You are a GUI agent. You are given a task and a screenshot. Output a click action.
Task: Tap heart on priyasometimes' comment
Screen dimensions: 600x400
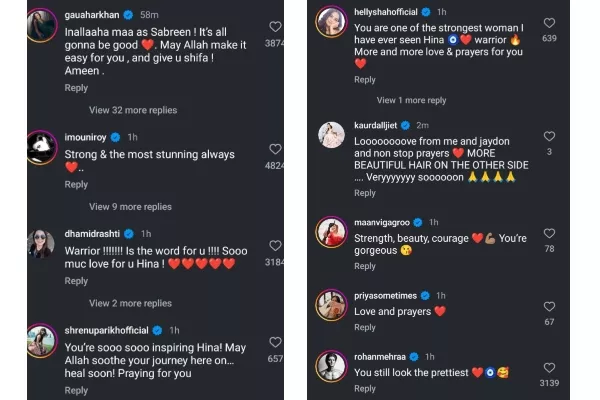click(x=549, y=305)
